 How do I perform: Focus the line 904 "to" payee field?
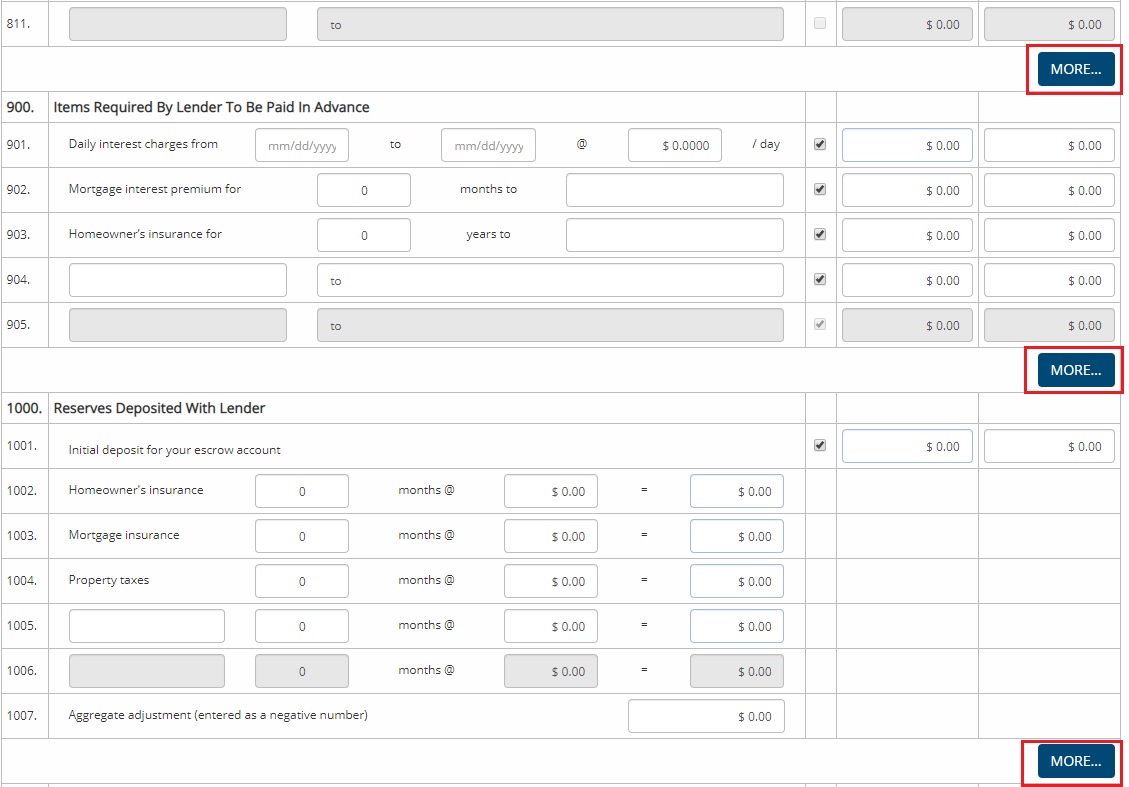coord(550,280)
